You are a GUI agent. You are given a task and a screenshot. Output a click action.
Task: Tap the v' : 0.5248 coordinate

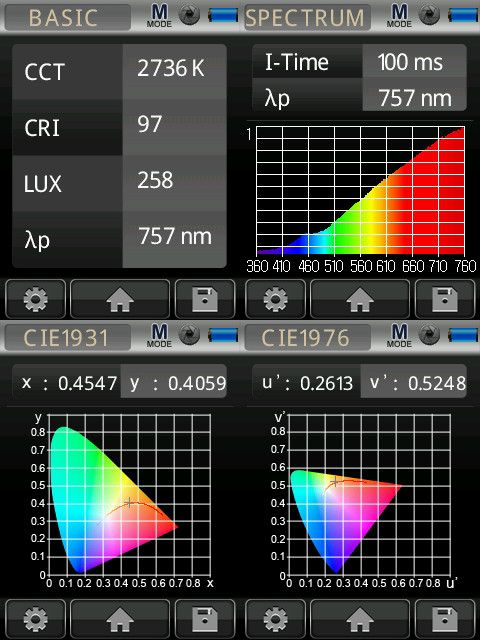[413, 381]
